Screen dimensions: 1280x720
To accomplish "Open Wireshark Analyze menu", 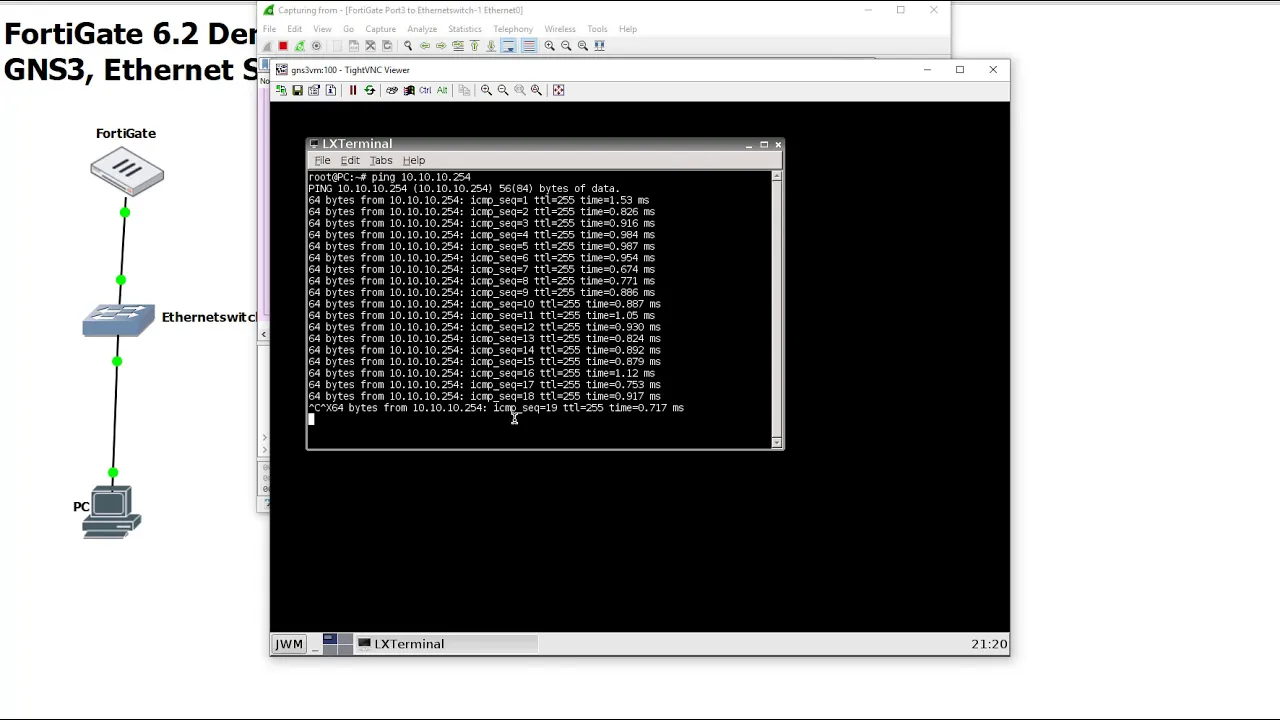I will (422, 29).
